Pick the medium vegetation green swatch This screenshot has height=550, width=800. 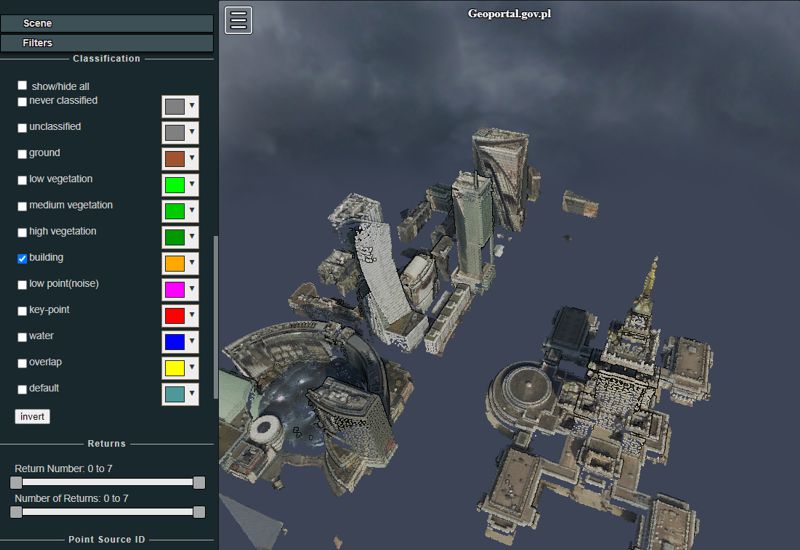(175, 211)
